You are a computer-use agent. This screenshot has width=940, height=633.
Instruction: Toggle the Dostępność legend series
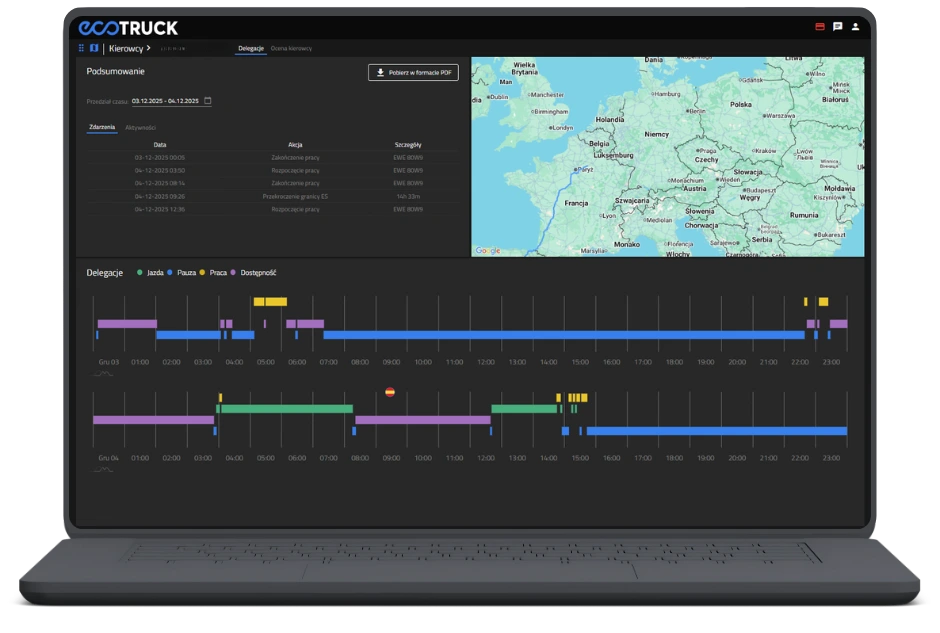[254, 272]
